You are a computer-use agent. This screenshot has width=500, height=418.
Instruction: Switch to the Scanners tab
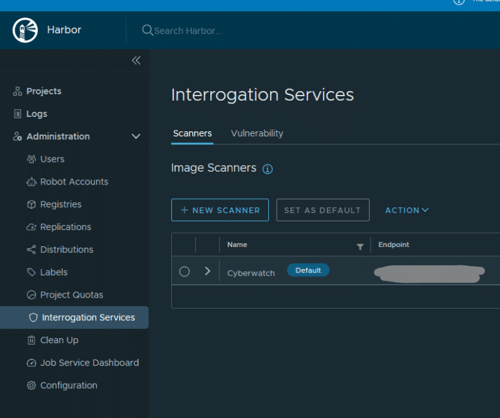(192, 133)
